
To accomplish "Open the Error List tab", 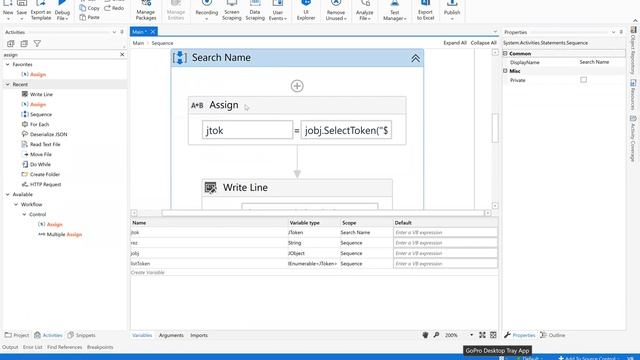I will coord(33,347).
